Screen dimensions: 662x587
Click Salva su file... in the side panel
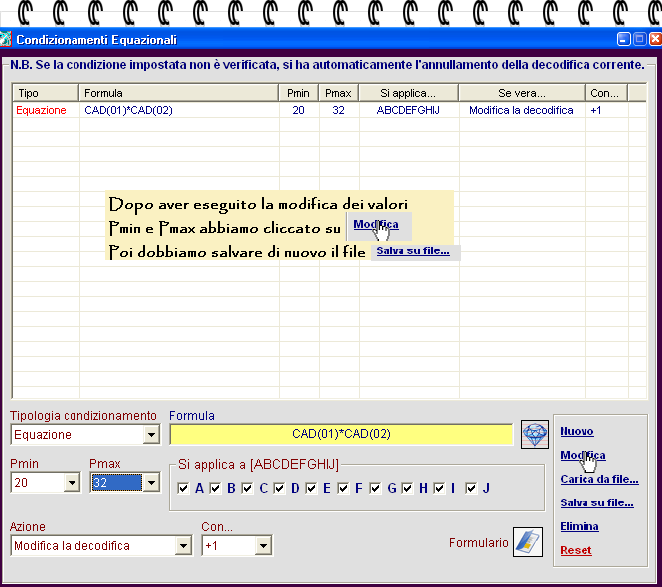pyautogui.click(x=597, y=503)
